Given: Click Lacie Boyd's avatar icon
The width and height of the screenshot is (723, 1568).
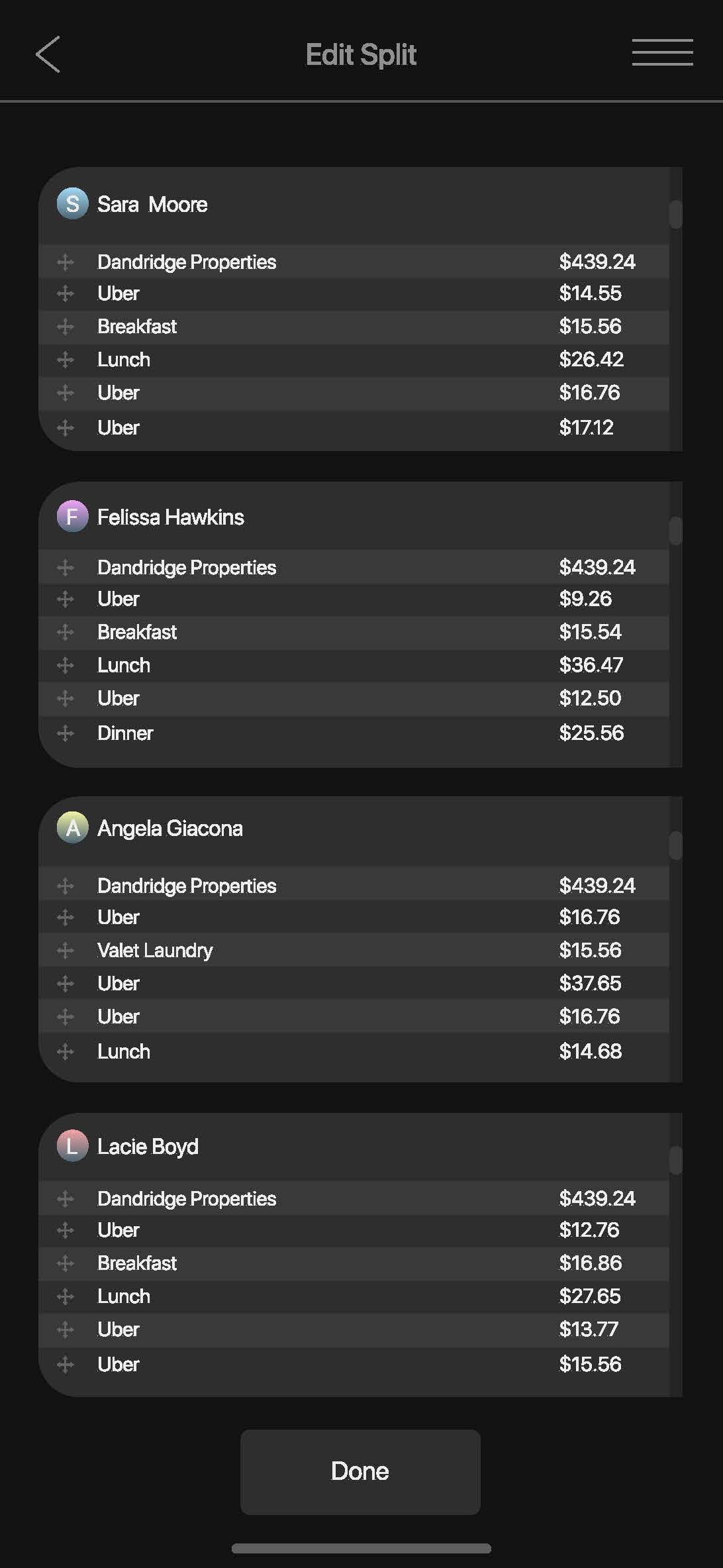Looking at the screenshot, I should click(73, 1145).
